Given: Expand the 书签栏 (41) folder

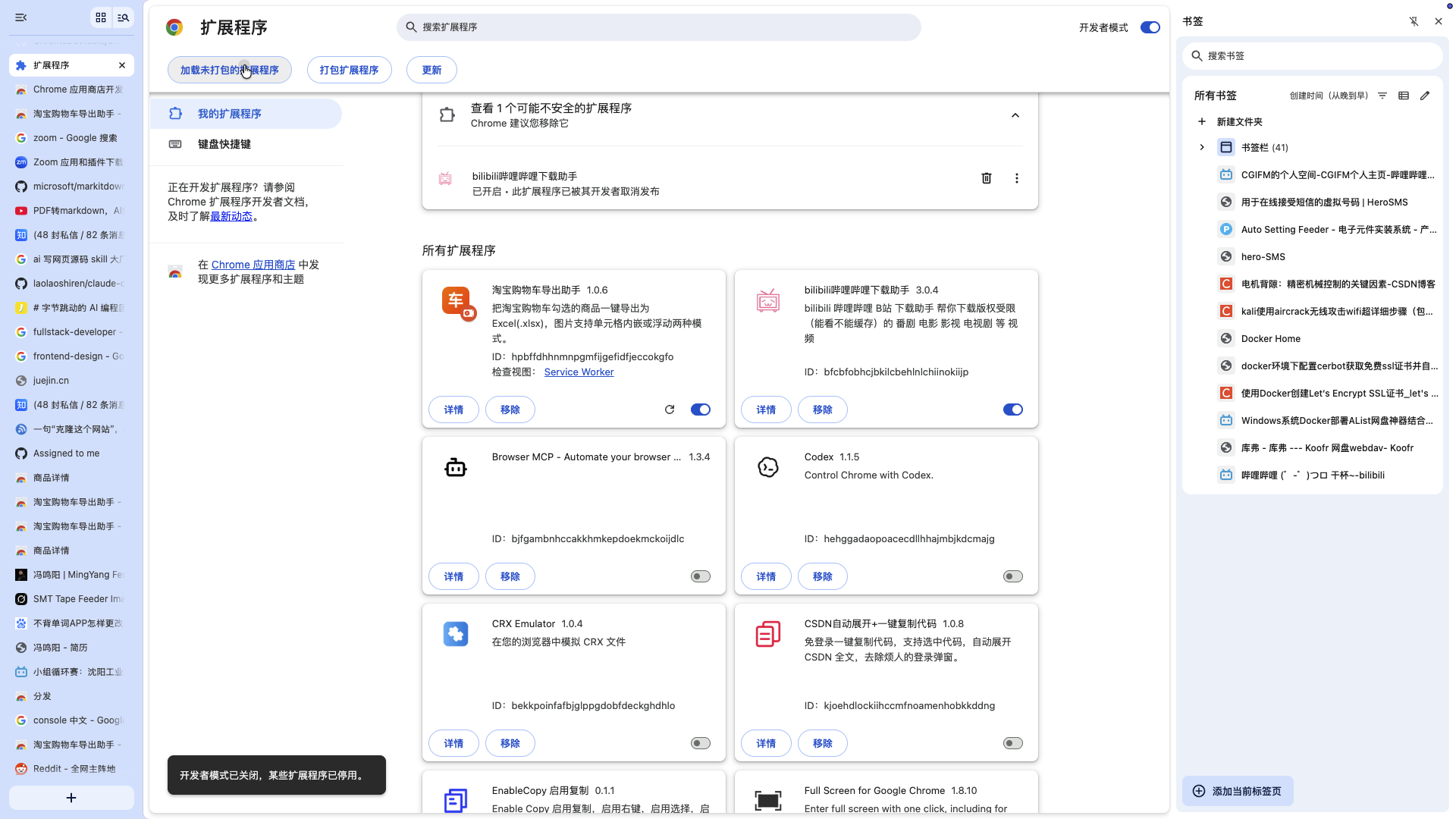Looking at the screenshot, I should click(x=1202, y=147).
